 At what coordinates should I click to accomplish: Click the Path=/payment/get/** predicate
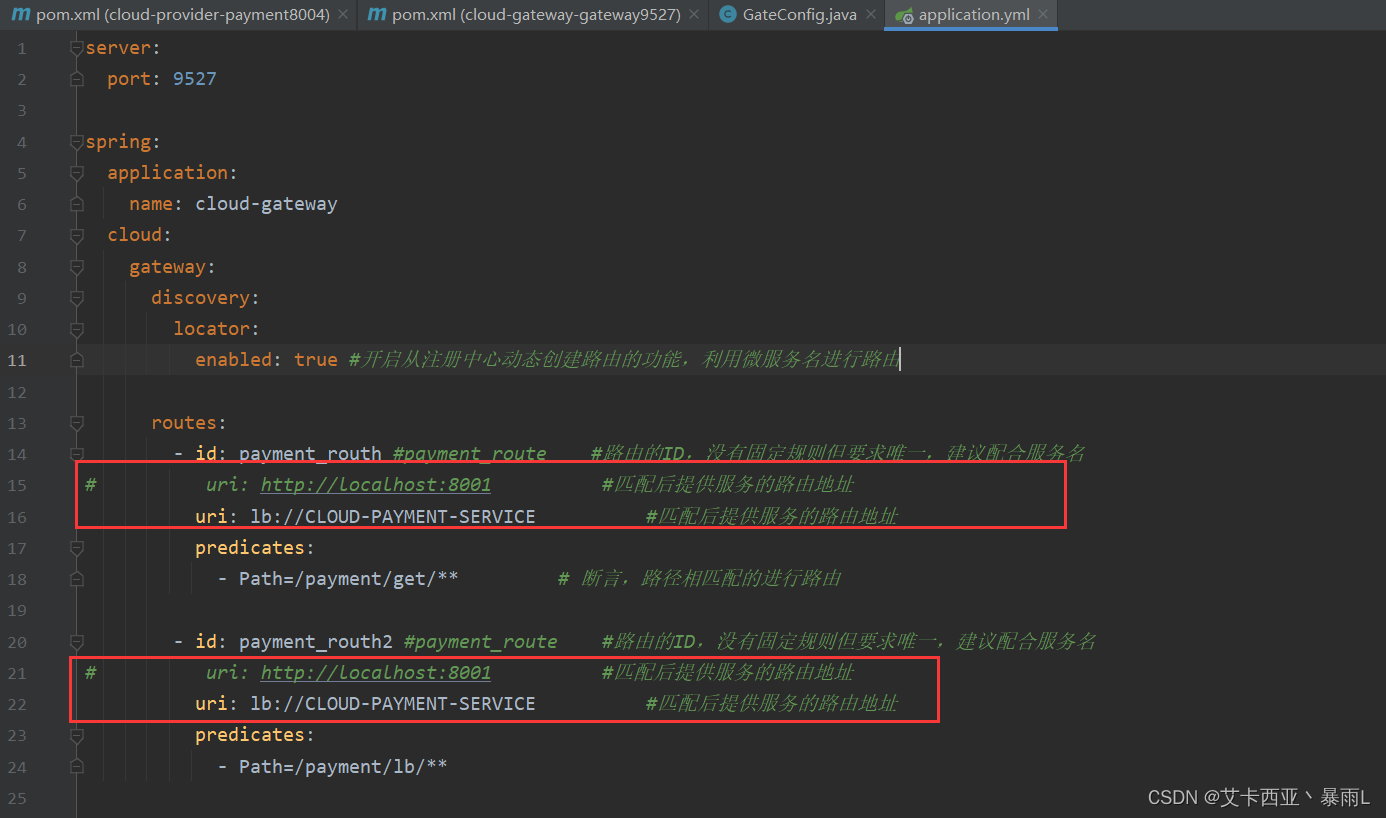tap(348, 579)
